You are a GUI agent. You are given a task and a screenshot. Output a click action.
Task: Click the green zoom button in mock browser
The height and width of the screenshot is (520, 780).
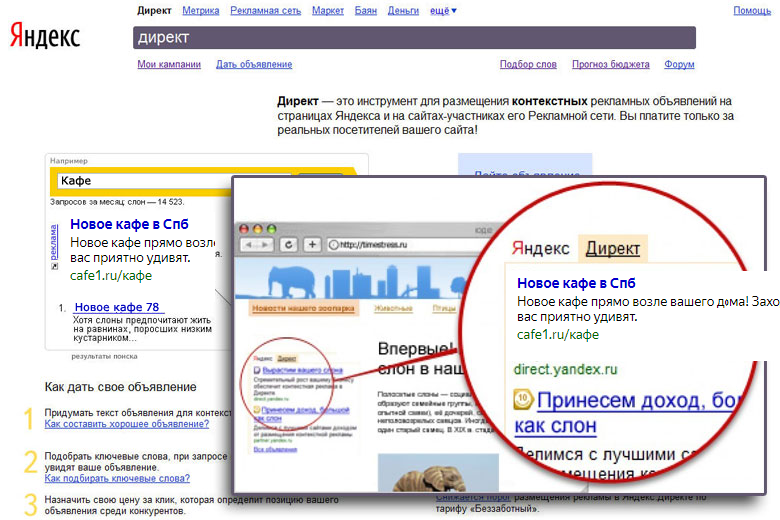272,229
